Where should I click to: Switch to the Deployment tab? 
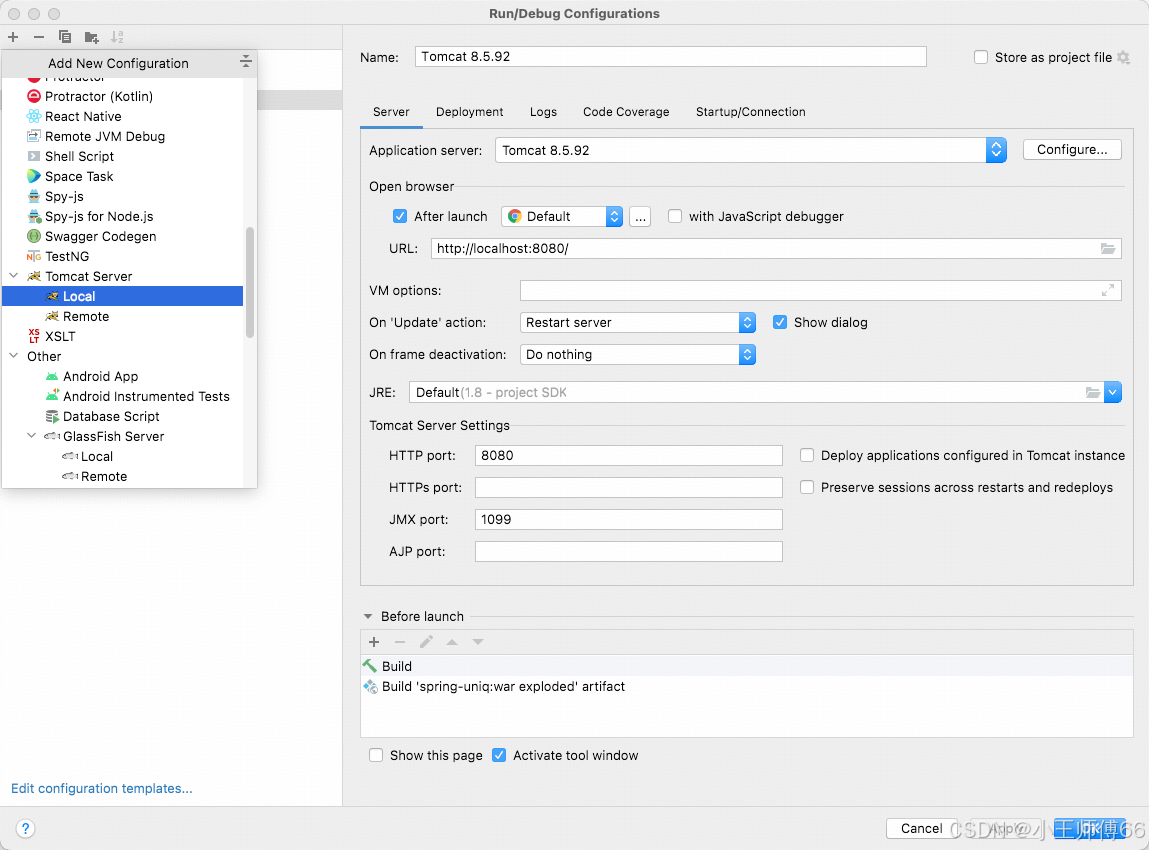pos(470,112)
